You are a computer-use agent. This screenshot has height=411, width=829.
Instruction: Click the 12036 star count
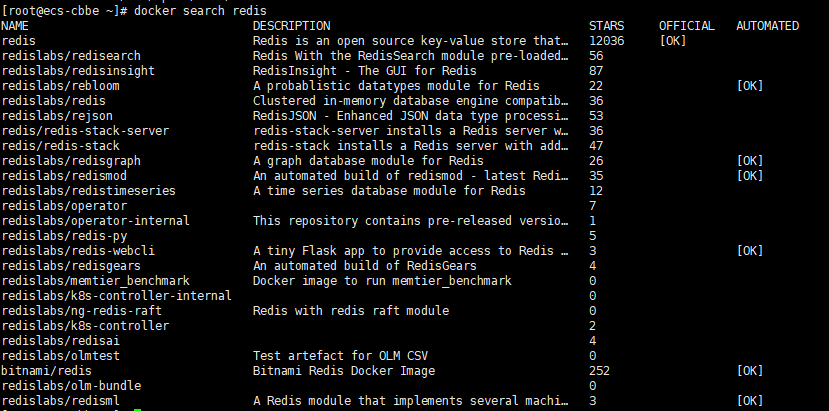pyautogui.click(x=606, y=41)
